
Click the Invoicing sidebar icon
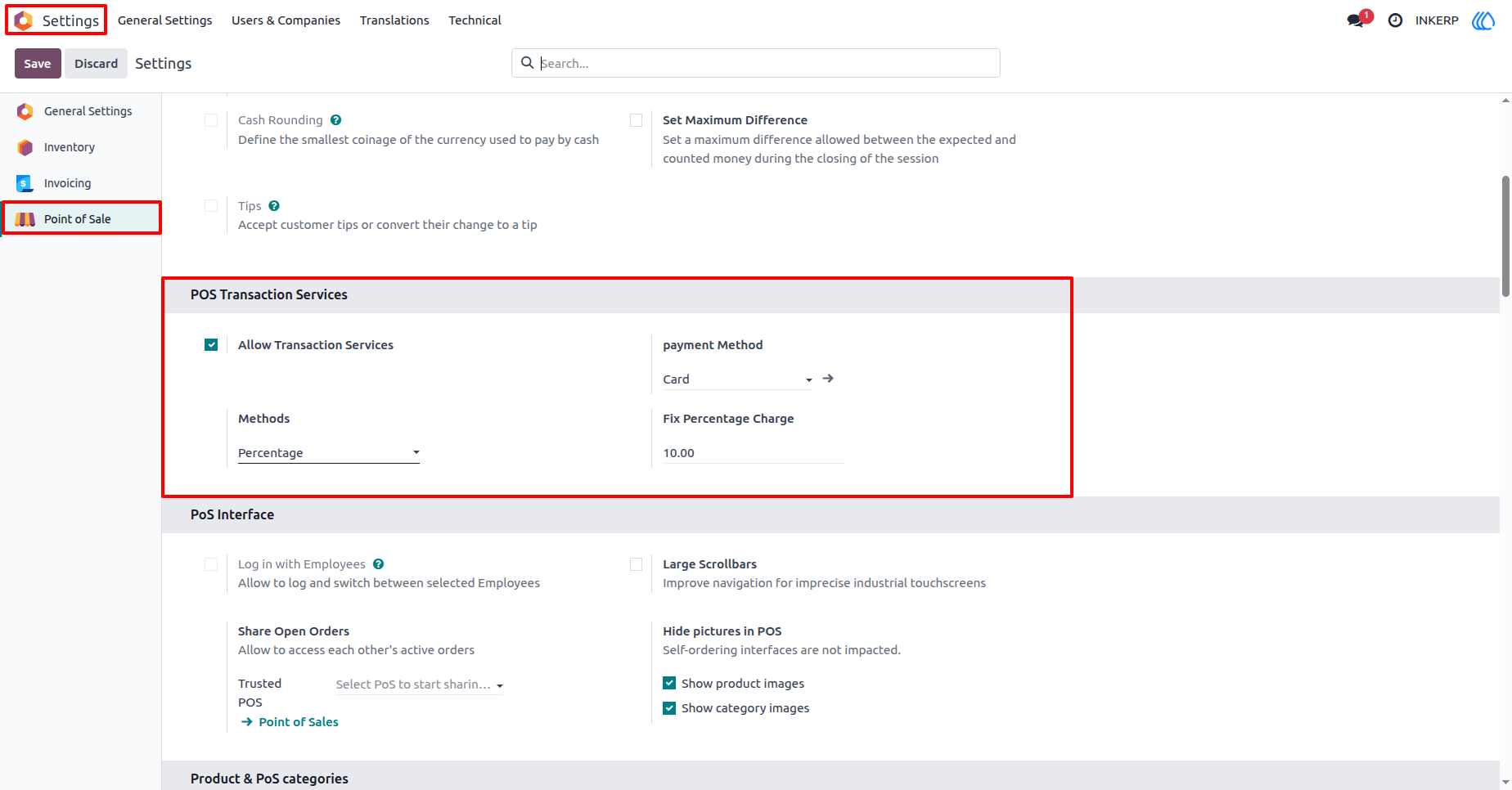[25, 183]
